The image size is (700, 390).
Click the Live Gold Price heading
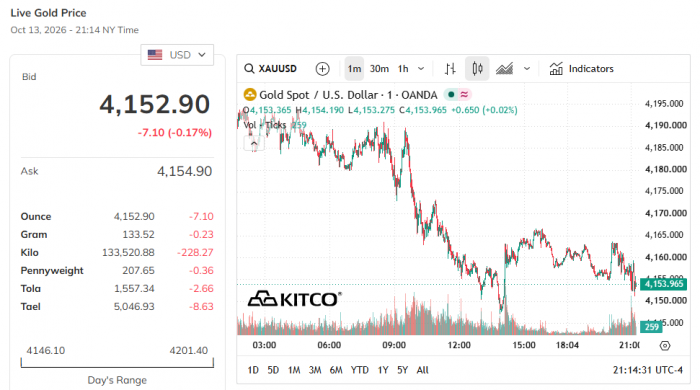coord(48,13)
